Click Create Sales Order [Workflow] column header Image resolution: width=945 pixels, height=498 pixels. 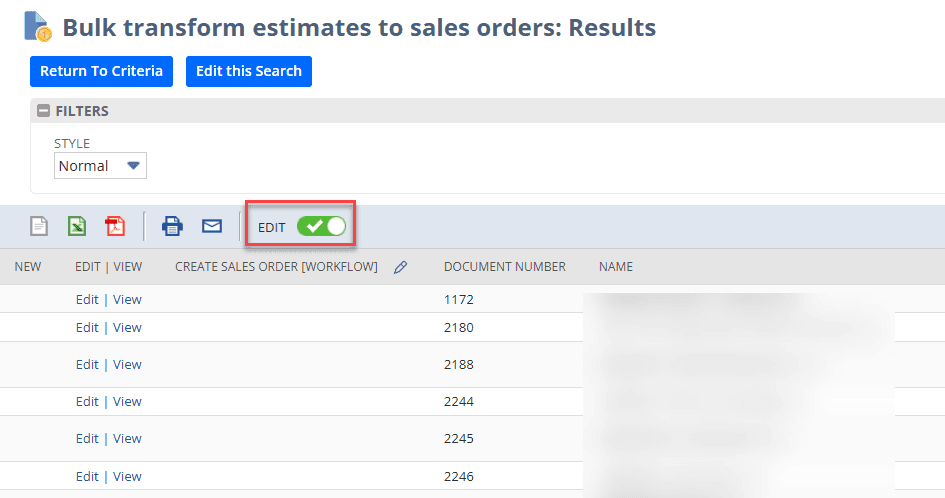tap(276, 267)
